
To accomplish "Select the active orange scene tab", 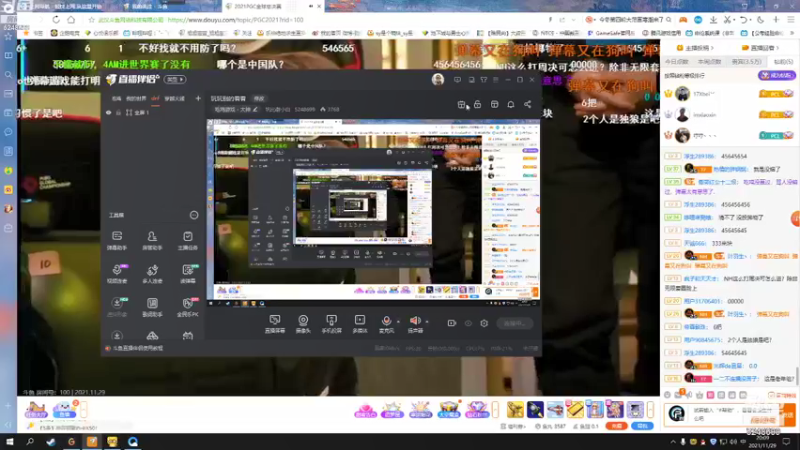I will point(155,98).
